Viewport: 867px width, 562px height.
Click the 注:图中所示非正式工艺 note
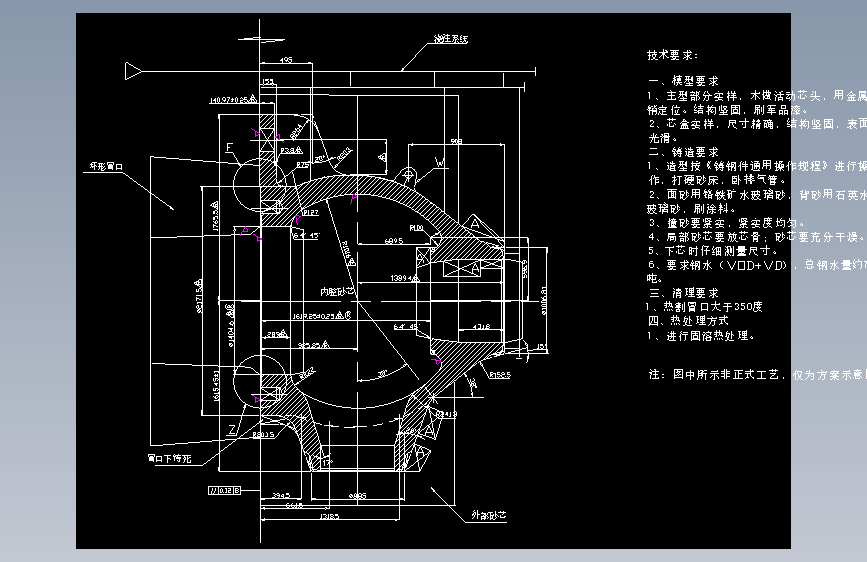point(758,374)
